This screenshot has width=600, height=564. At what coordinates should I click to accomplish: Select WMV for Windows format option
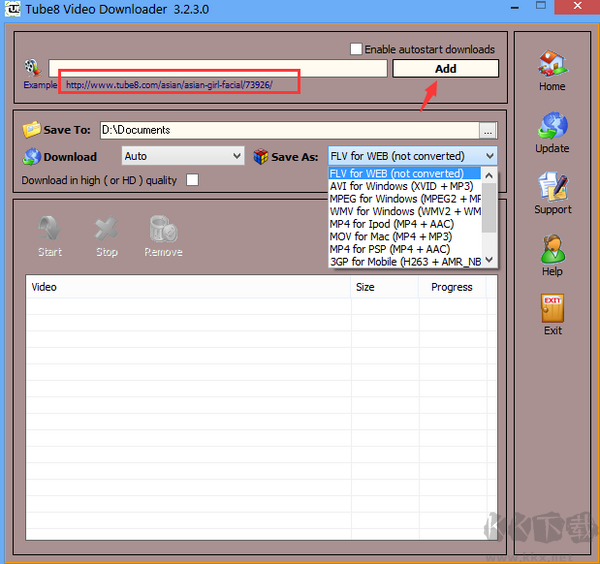point(404,211)
